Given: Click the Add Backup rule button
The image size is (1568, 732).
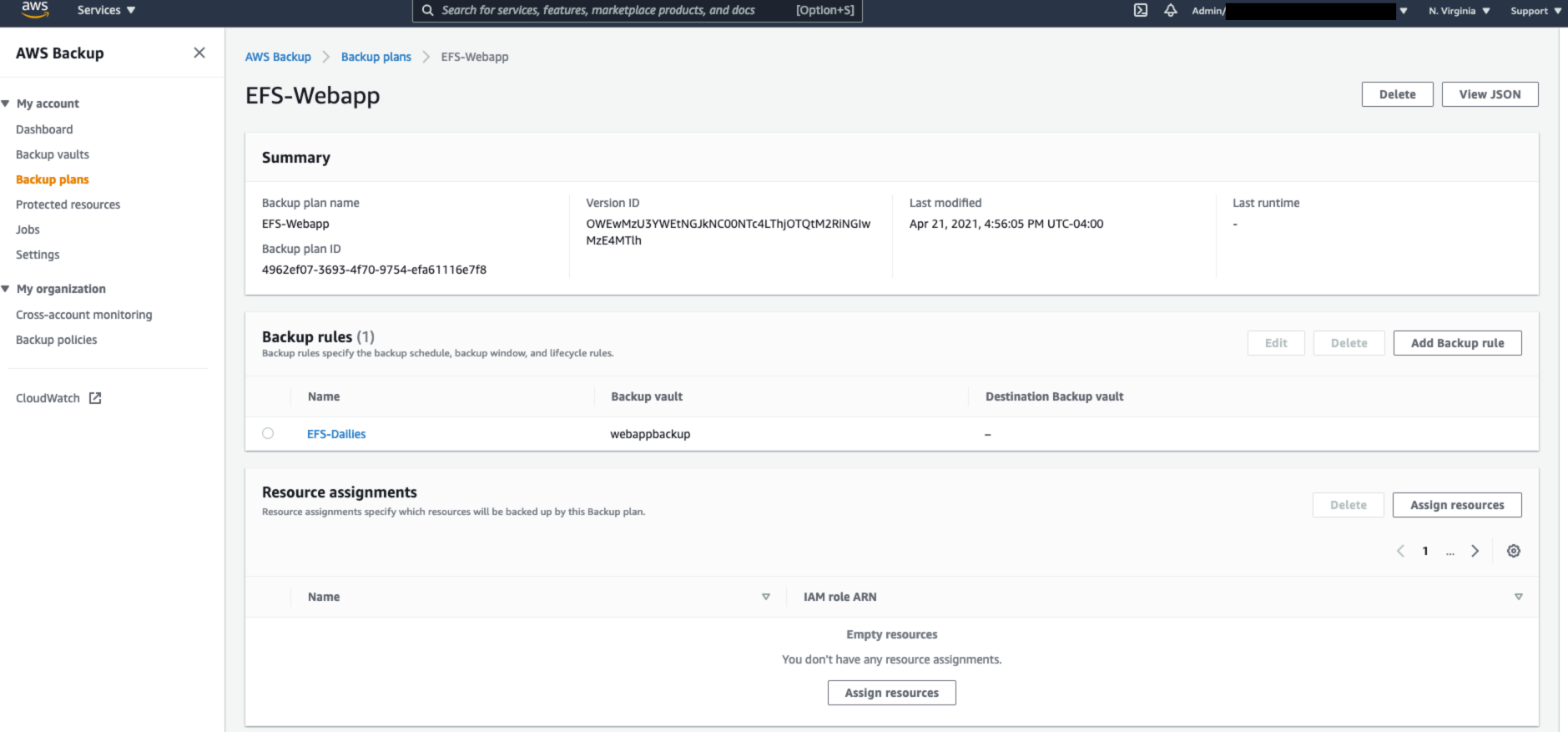Looking at the screenshot, I should point(1457,343).
